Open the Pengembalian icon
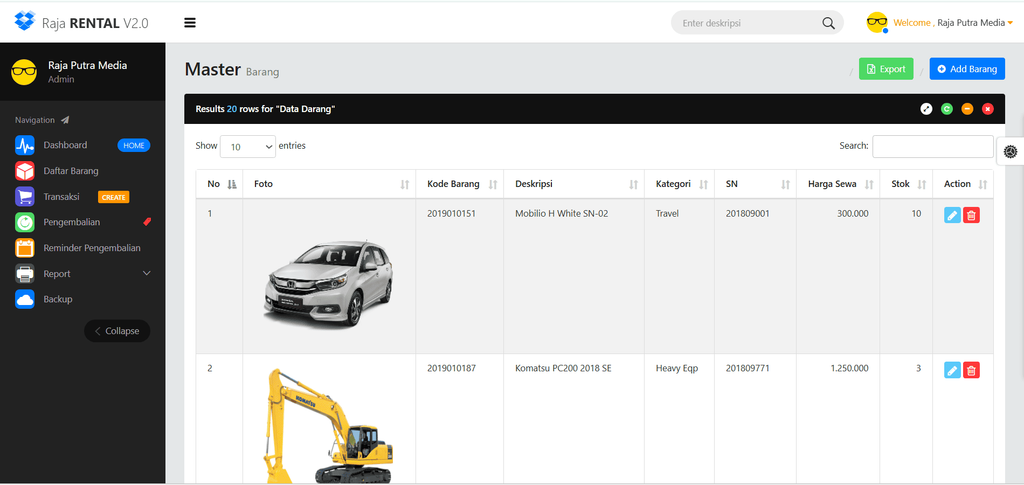 click(x=25, y=222)
